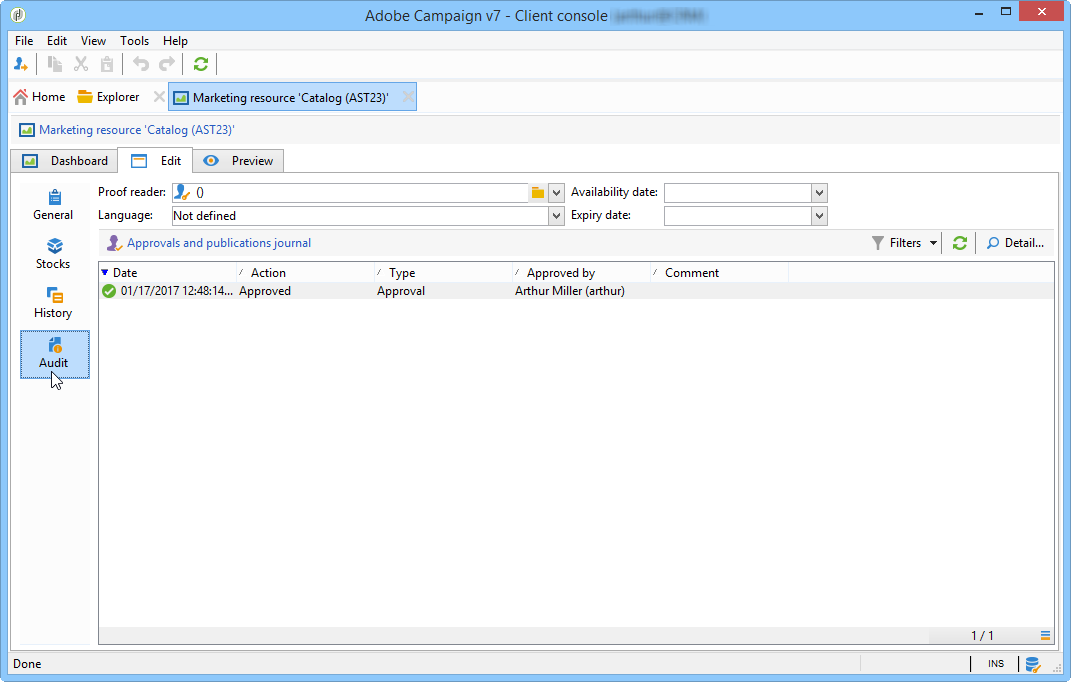This screenshot has width=1089, height=697.
Task: Click the 'Done' status bar text
Action: (27, 665)
